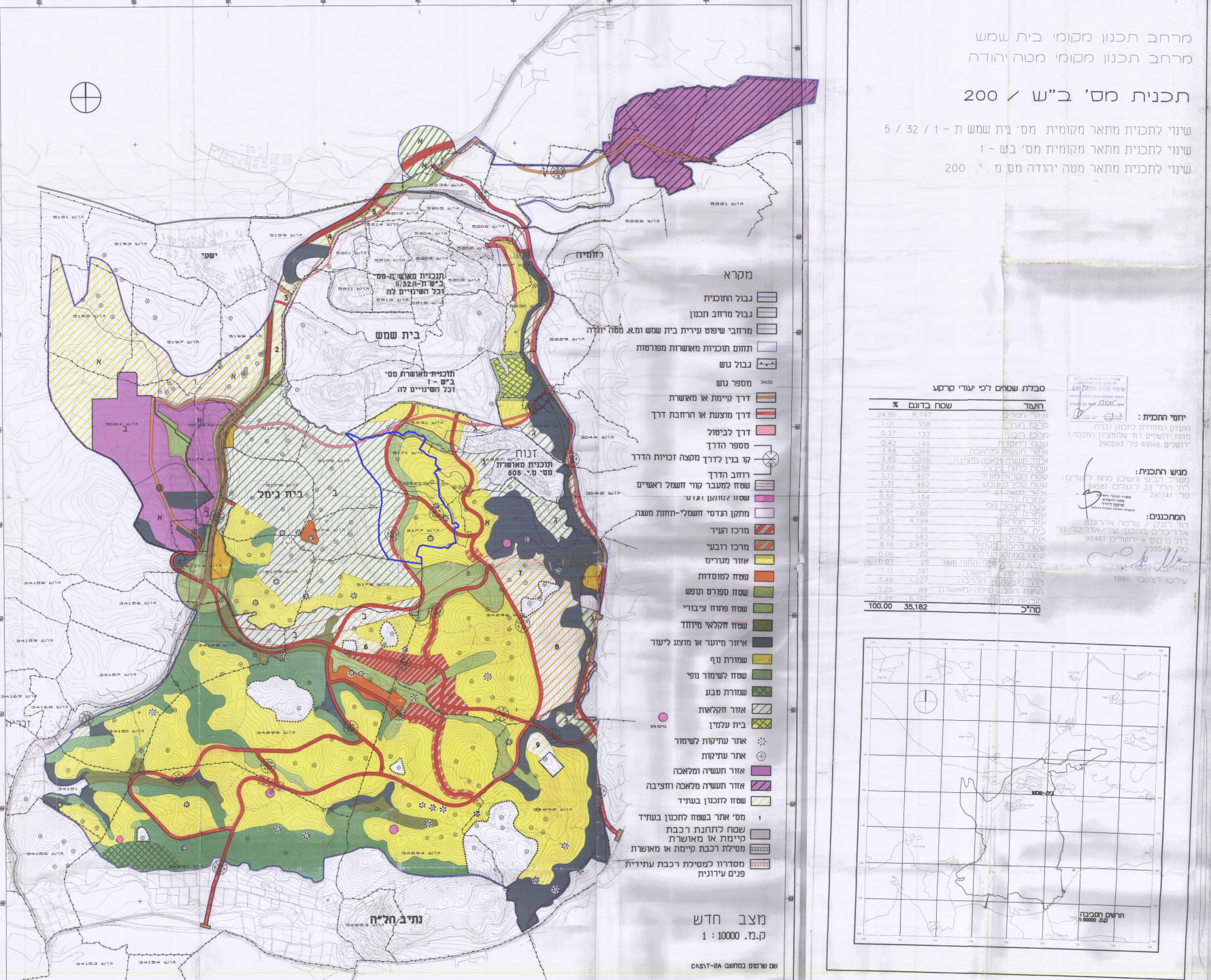This screenshot has width=1211, height=980.
Task: Click the table column header היעוד
Action: 1033,405
